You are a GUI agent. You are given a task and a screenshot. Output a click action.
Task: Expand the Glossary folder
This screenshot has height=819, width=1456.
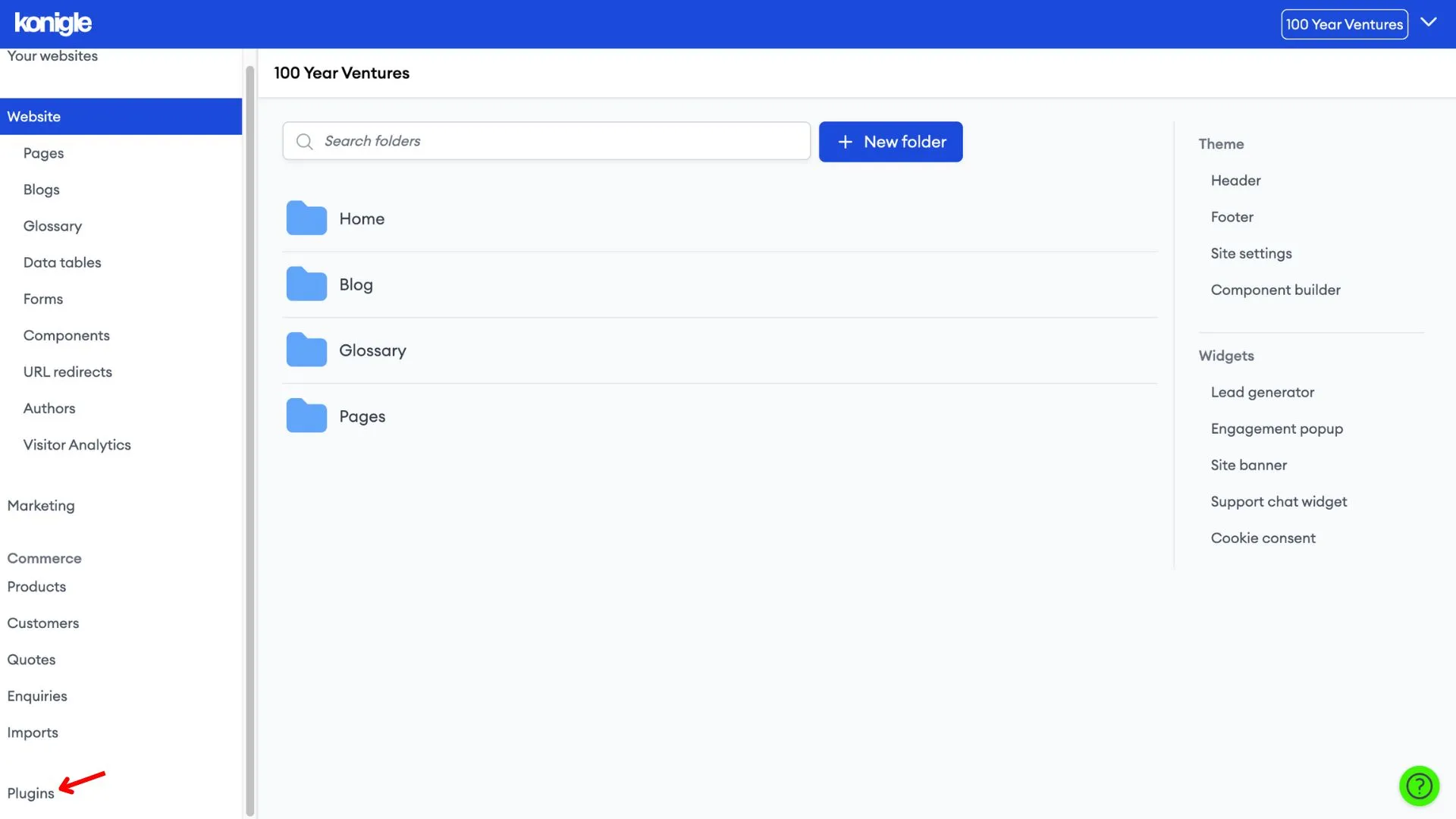[x=372, y=350]
